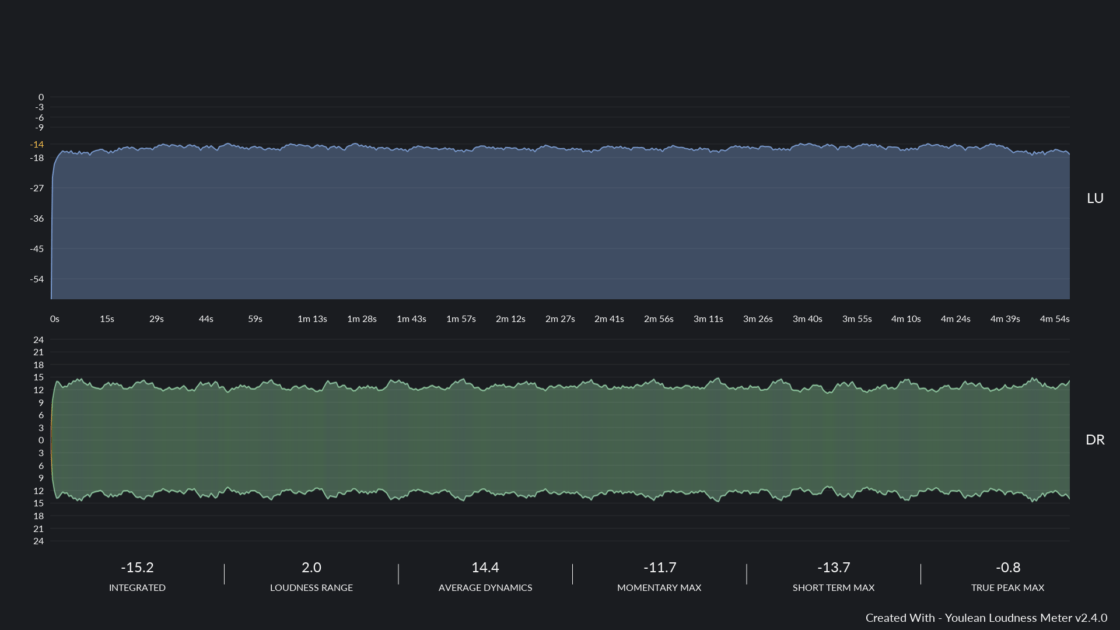Go to the 3m 40s timeline marker
1120x630 pixels.
(x=807, y=319)
